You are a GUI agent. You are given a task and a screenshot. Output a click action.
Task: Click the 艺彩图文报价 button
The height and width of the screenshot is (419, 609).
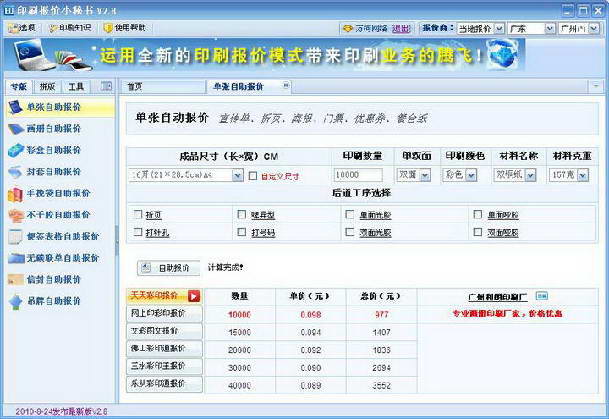pos(164,331)
